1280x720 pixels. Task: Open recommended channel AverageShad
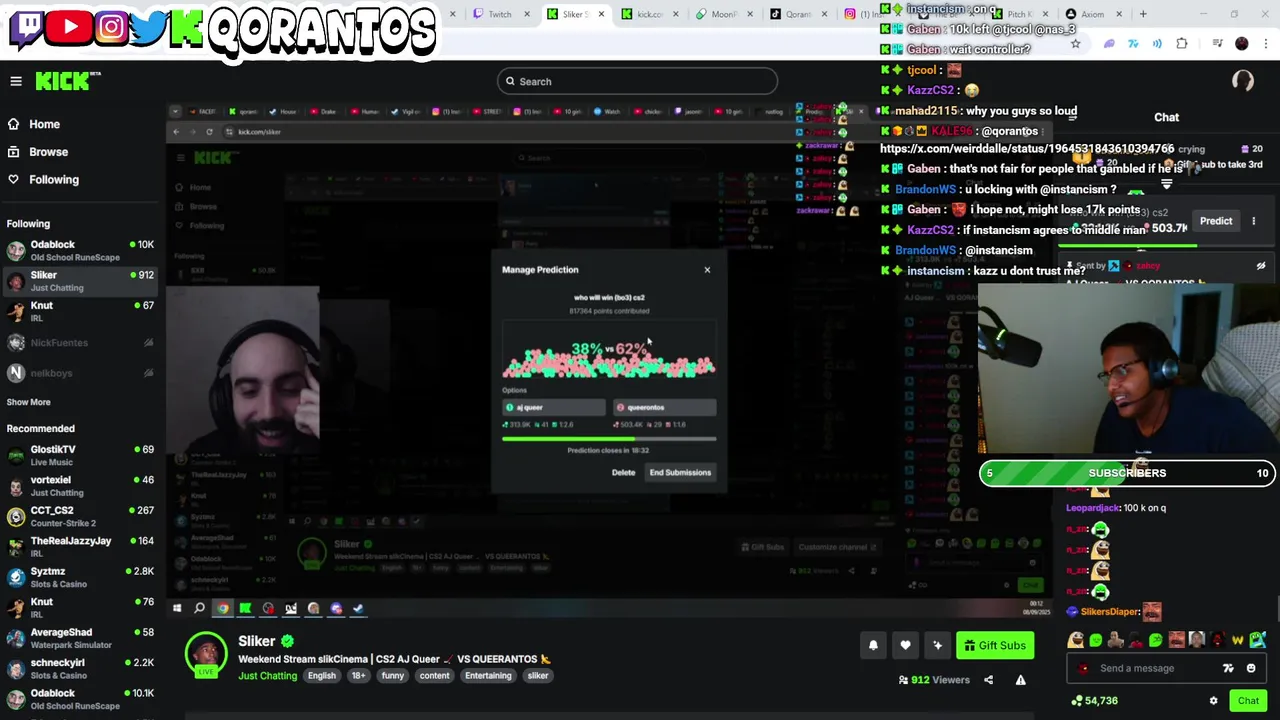pos(80,638)
